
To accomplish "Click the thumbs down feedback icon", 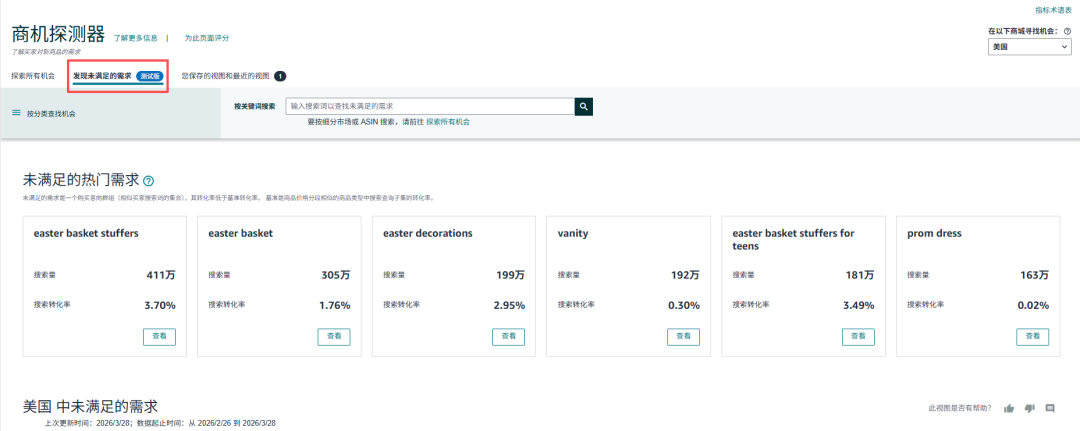I will point(1029,408).
